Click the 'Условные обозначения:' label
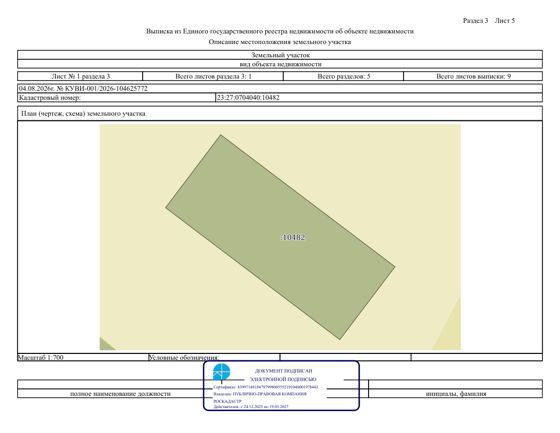This screenshot has width=560, height=433. click(184, 357)
